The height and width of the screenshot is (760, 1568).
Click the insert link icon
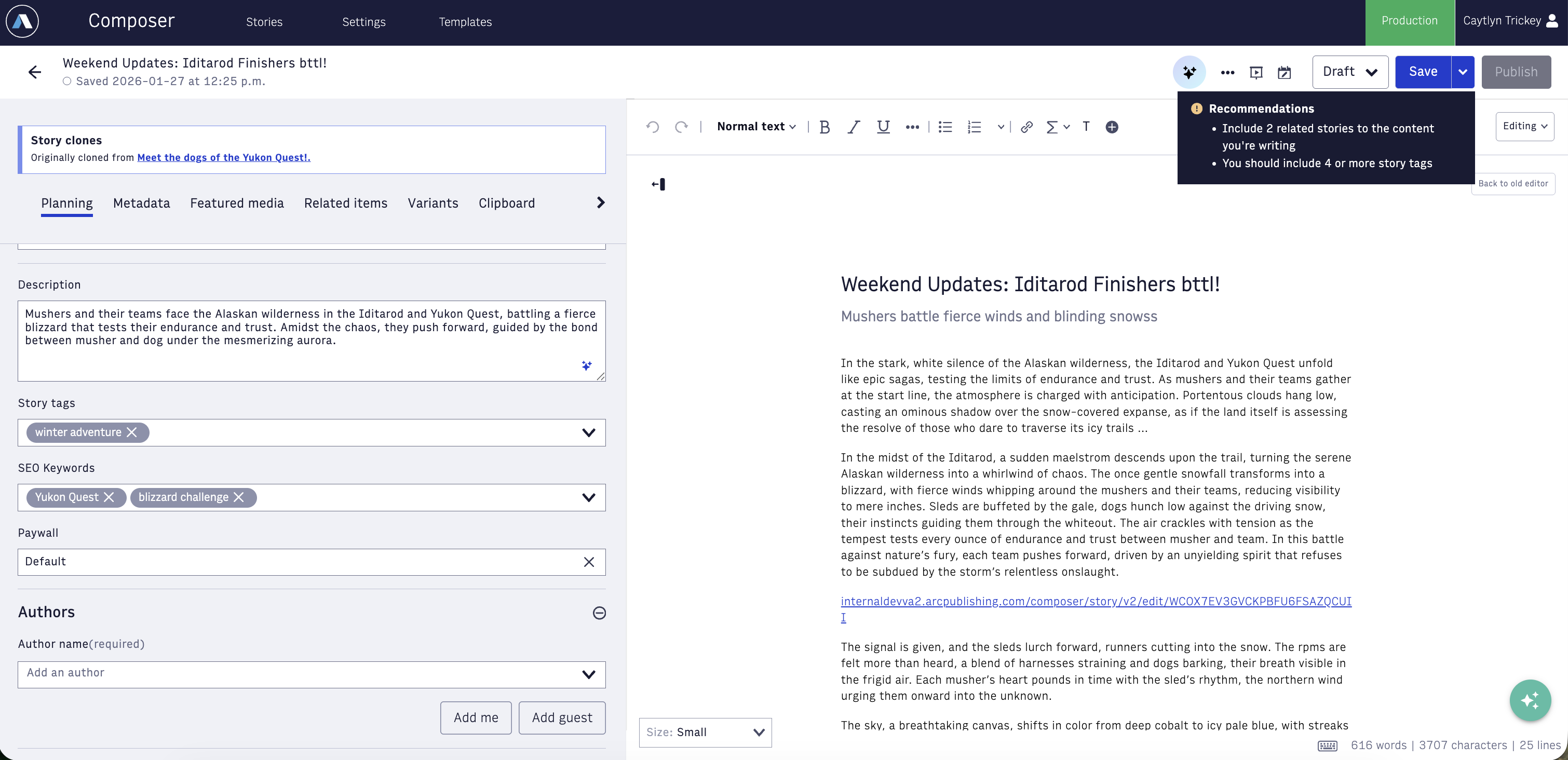click(1026, 127)
